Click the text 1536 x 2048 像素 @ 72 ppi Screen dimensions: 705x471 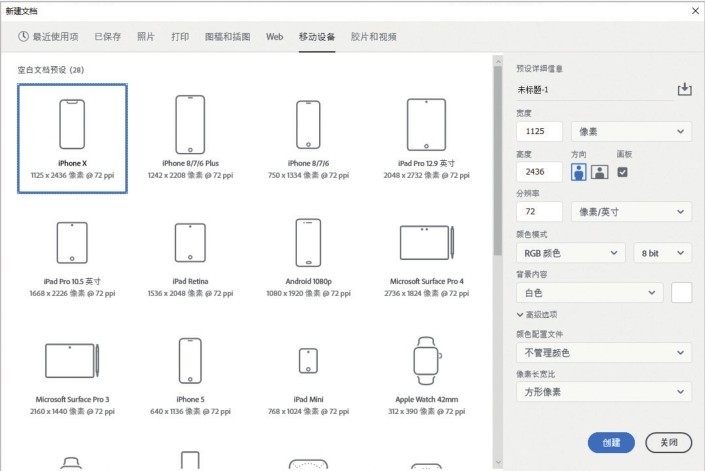(190, 293)
